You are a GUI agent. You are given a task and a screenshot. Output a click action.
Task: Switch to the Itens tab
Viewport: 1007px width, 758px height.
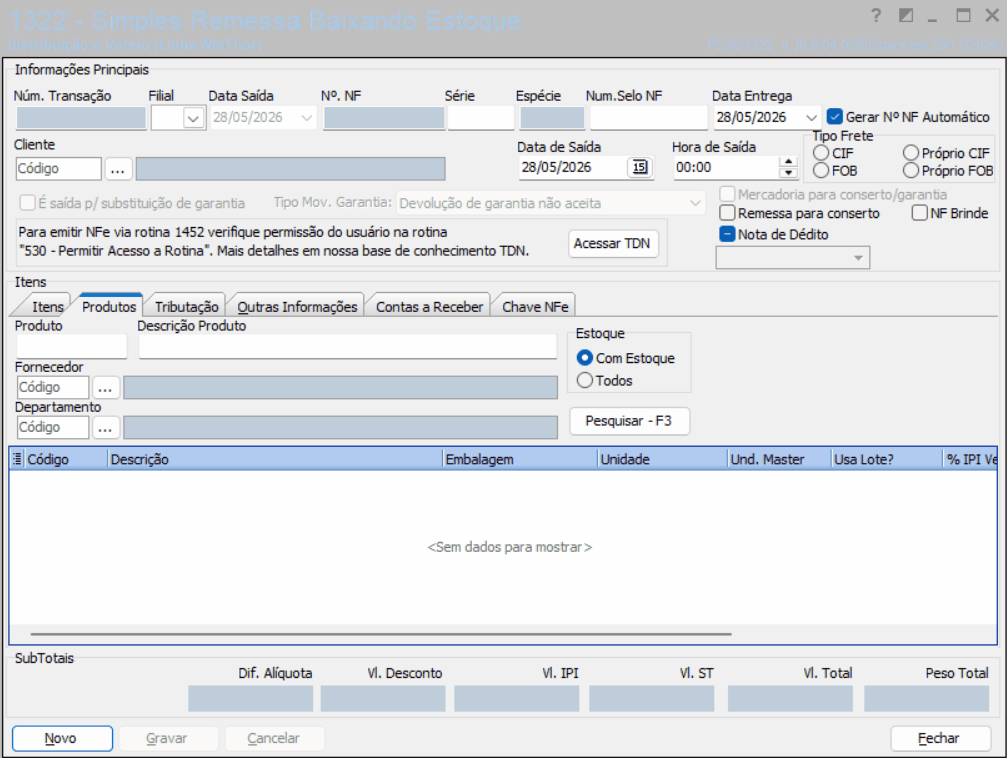[x=48, y=307]
